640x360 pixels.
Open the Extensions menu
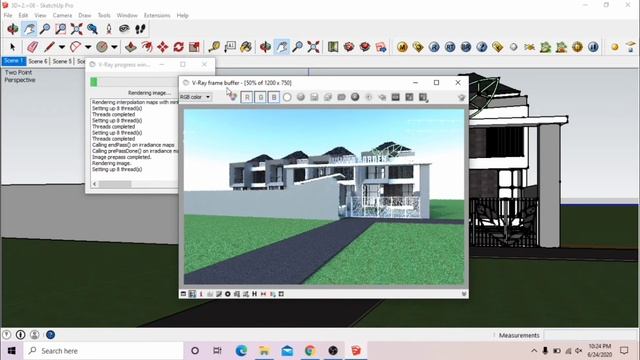click(157, 15)
